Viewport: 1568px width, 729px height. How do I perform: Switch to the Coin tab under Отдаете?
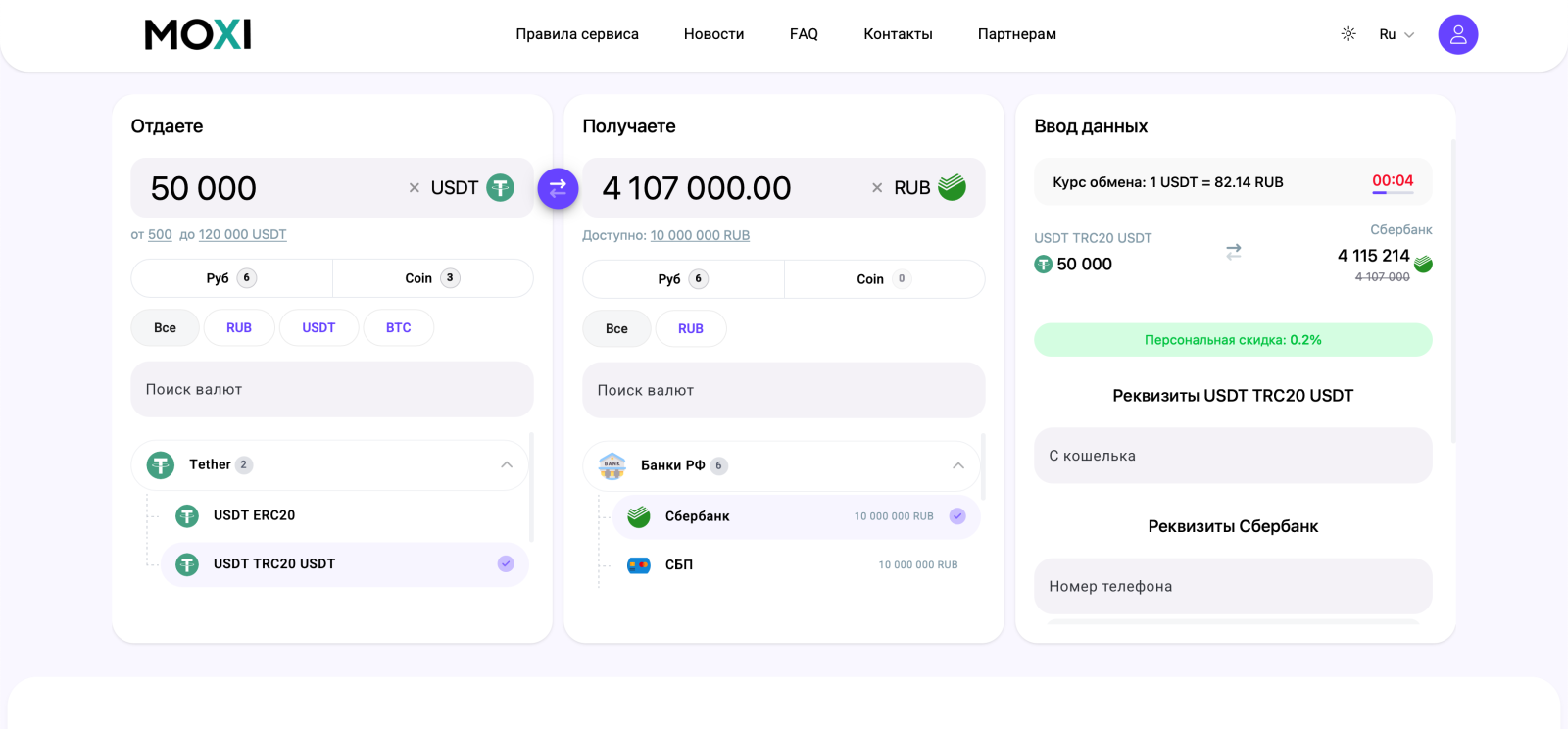click(432, 278)
